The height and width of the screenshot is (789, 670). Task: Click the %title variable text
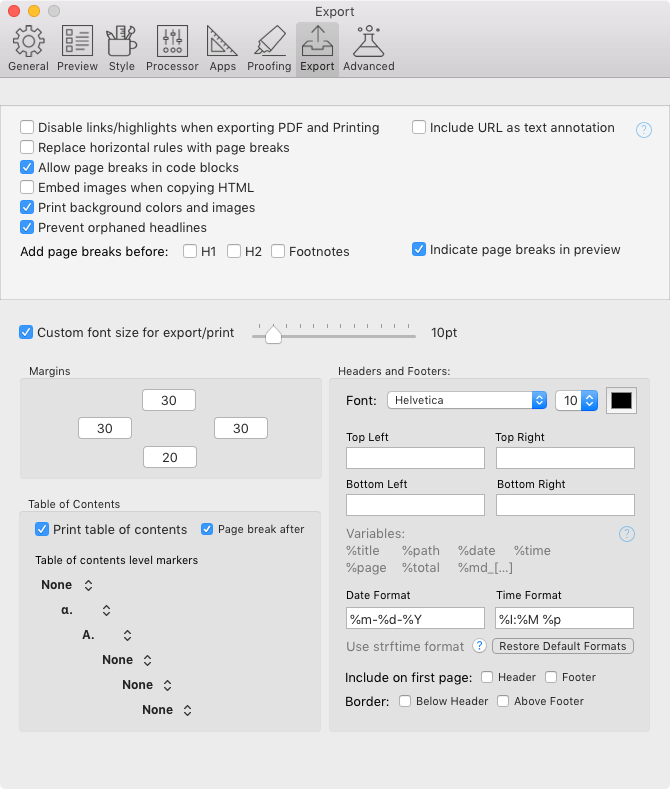click(363, 550)
